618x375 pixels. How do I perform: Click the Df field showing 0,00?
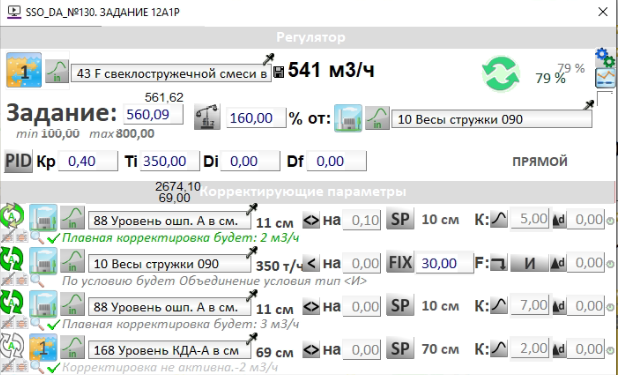click(337, 161)
